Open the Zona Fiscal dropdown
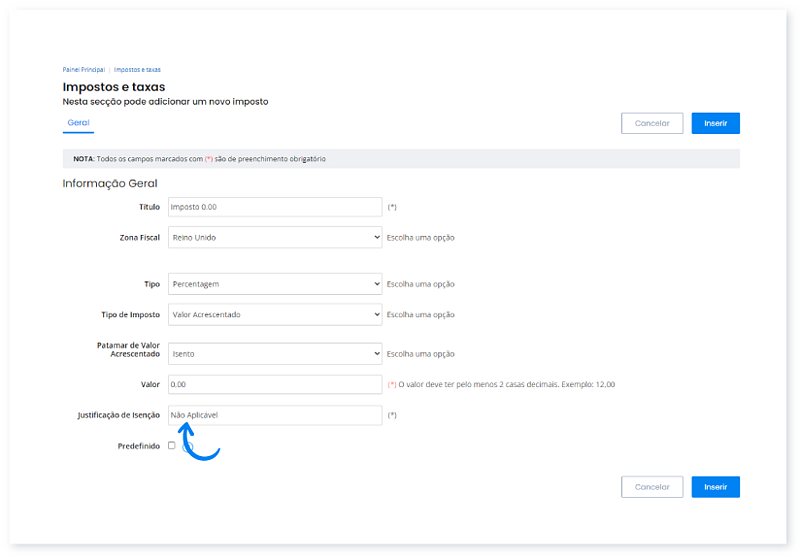 pyautogui.click(x=274, y=238)
